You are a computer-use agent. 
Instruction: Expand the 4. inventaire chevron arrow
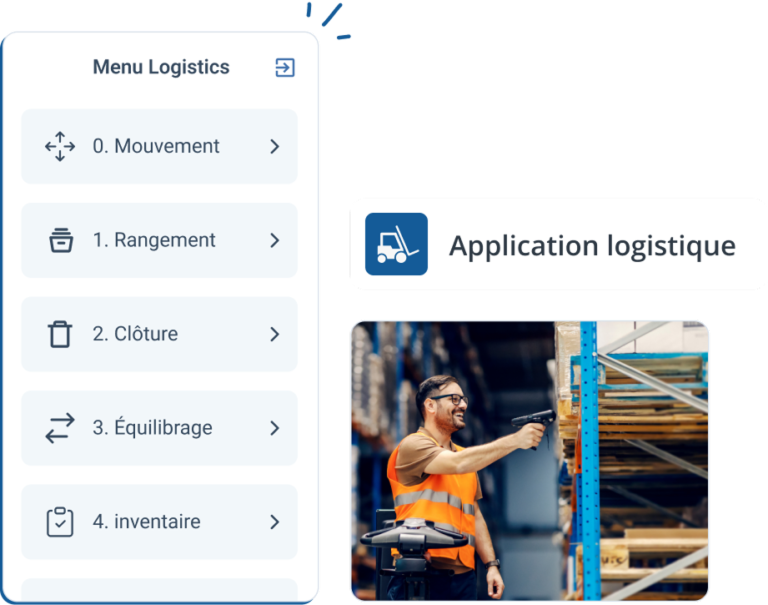pyautogui.click(x=275, y=522)
